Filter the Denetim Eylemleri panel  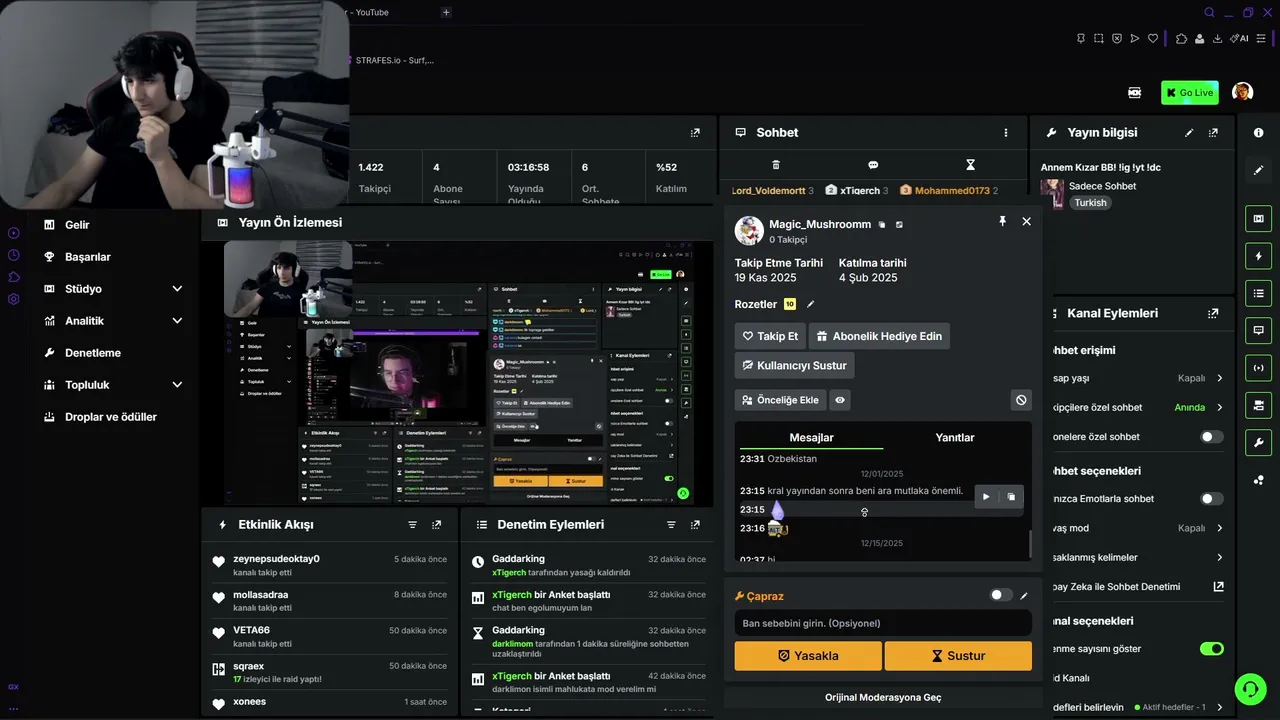tap(671, 525)
